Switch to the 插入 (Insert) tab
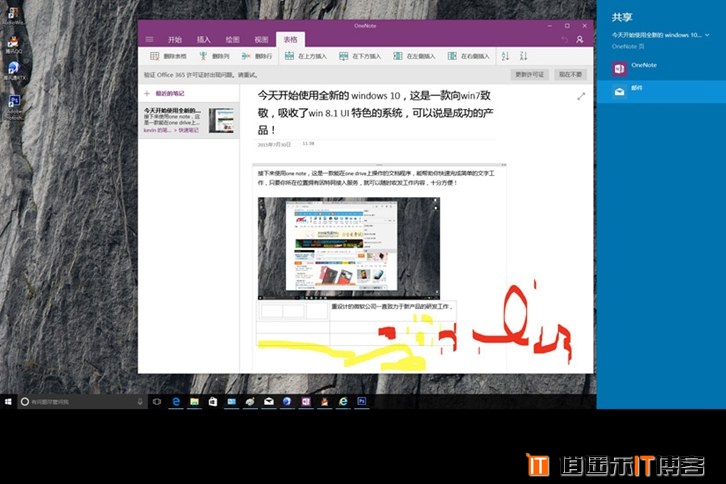This screenshot has width=726, height=484. [x=204, y=39]
